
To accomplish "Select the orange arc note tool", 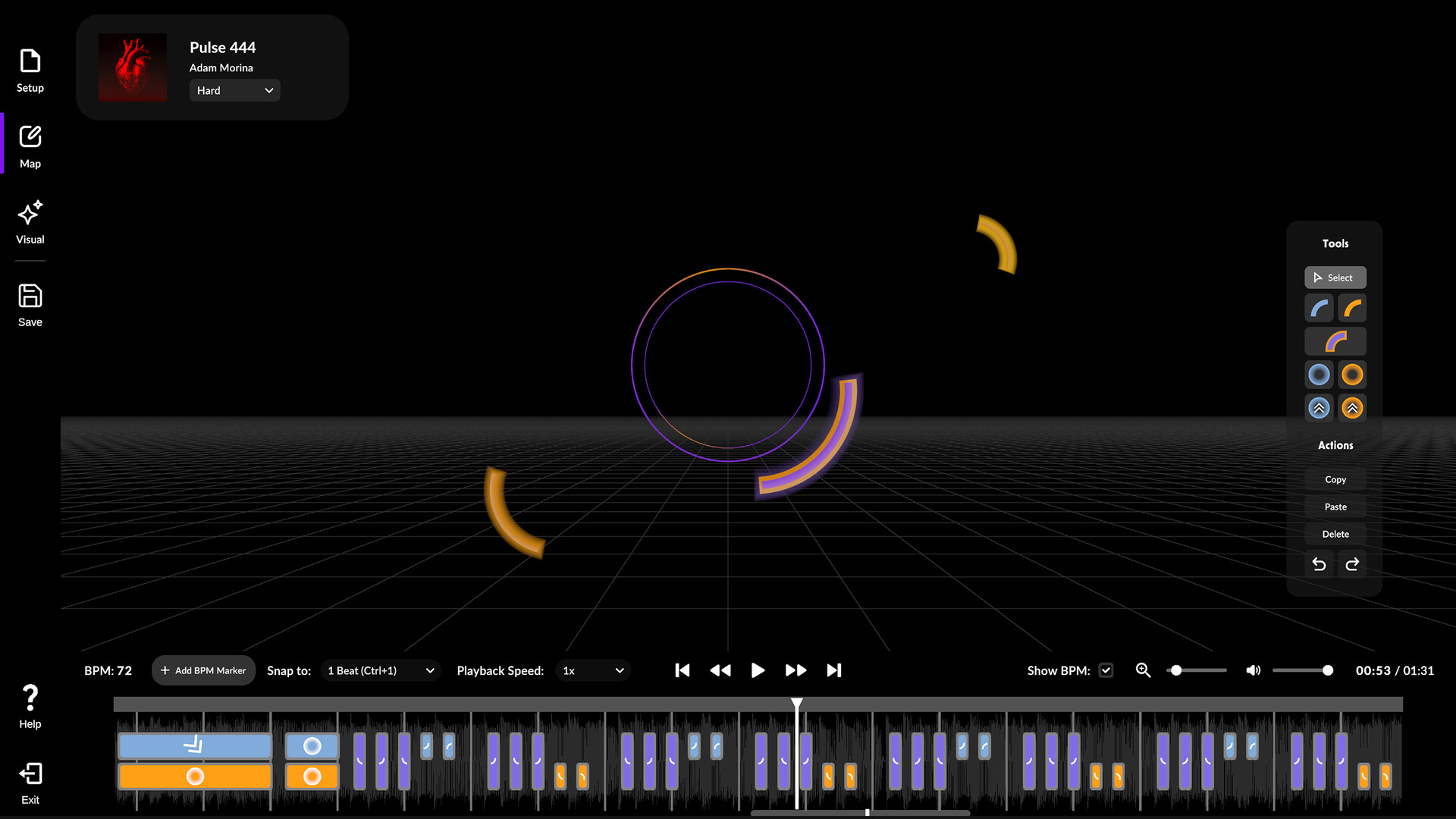I will click(1352, 309).
